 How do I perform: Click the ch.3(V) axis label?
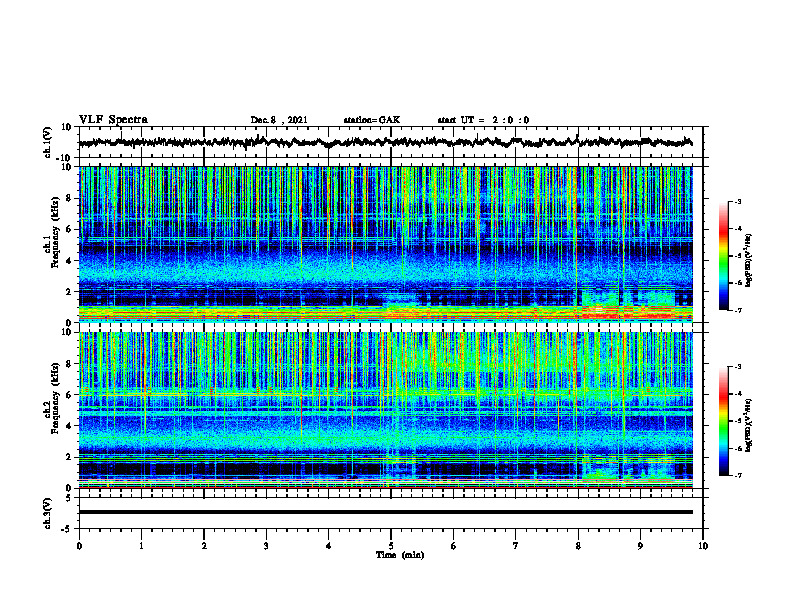pos(48,513)
